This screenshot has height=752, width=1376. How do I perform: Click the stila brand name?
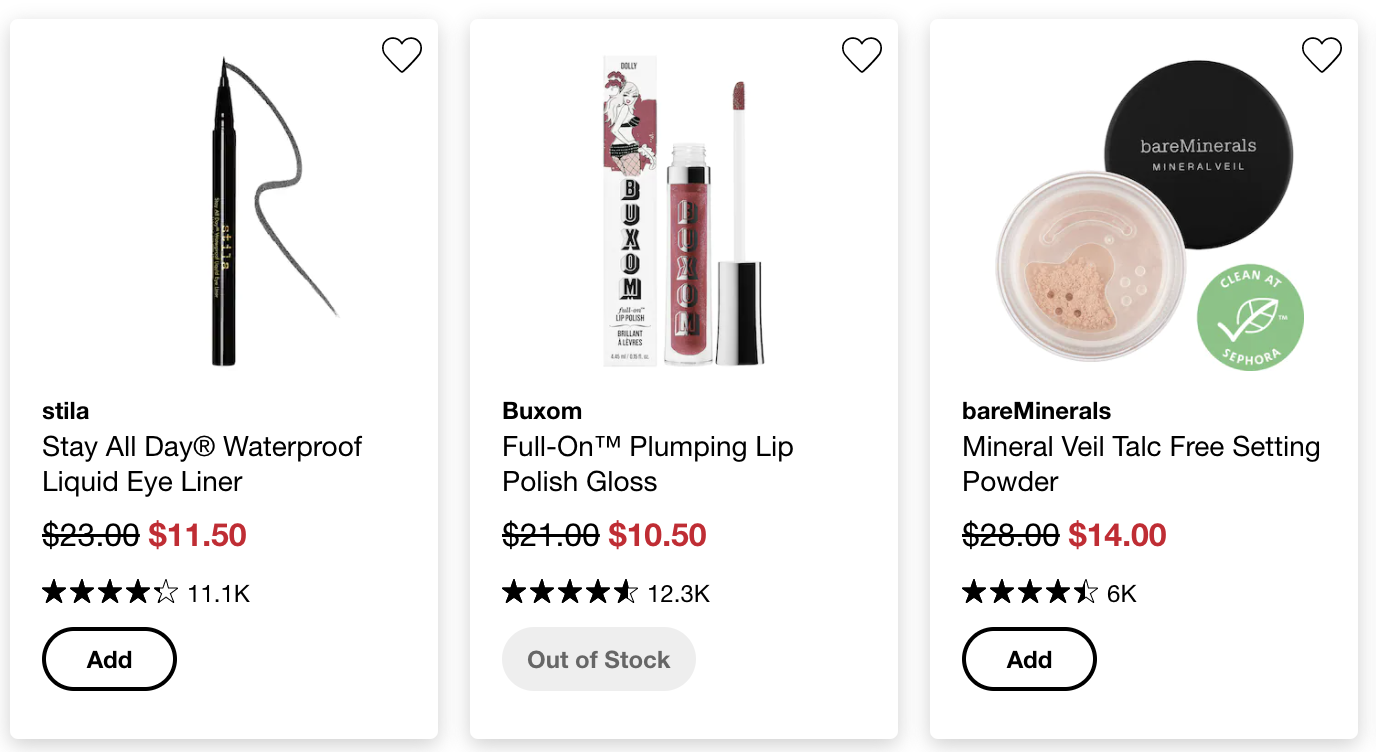(65, 411)
